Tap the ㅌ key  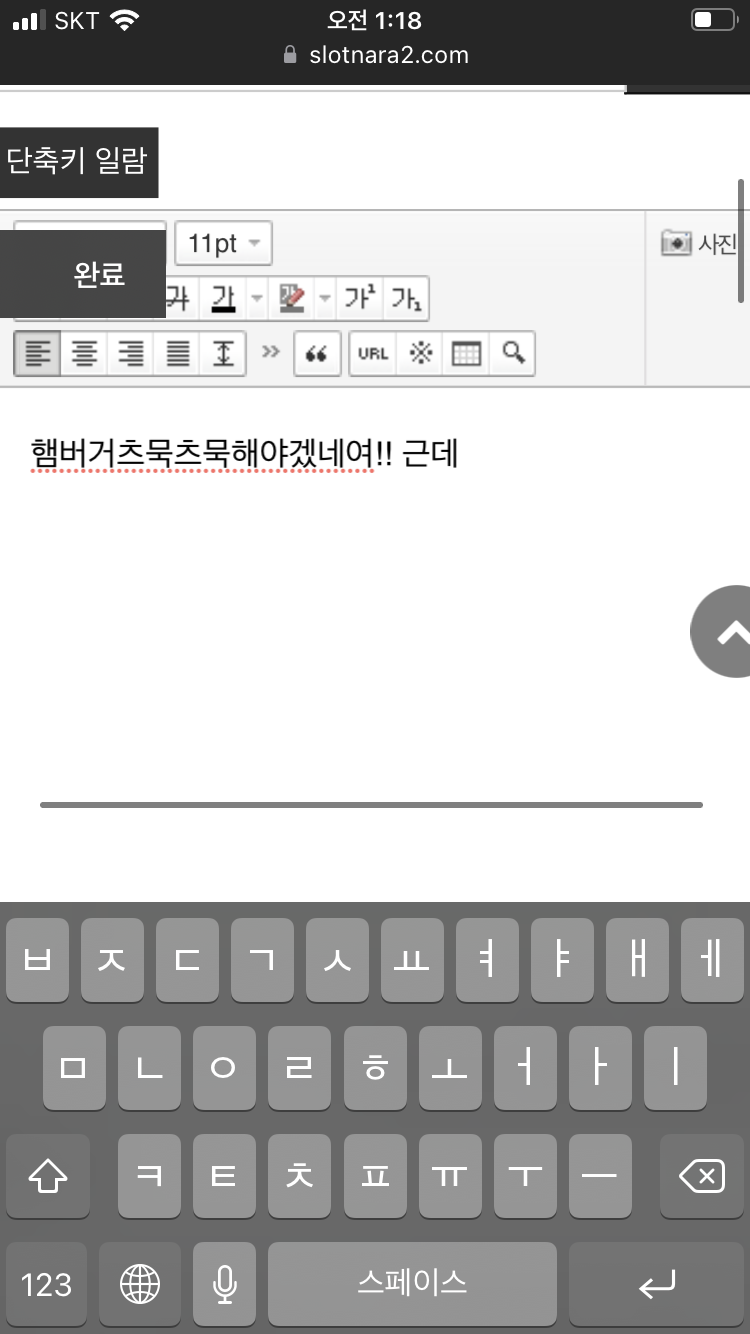pyautogui.click(x=225, y=1176)
